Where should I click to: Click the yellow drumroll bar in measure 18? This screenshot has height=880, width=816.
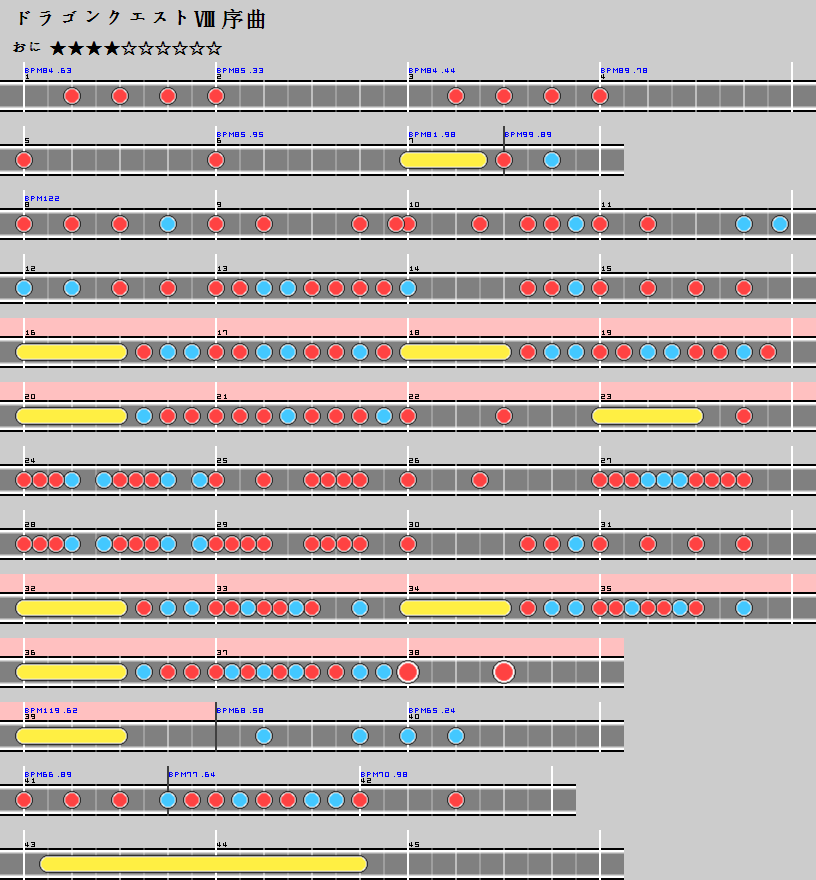[x=456, y=352]
